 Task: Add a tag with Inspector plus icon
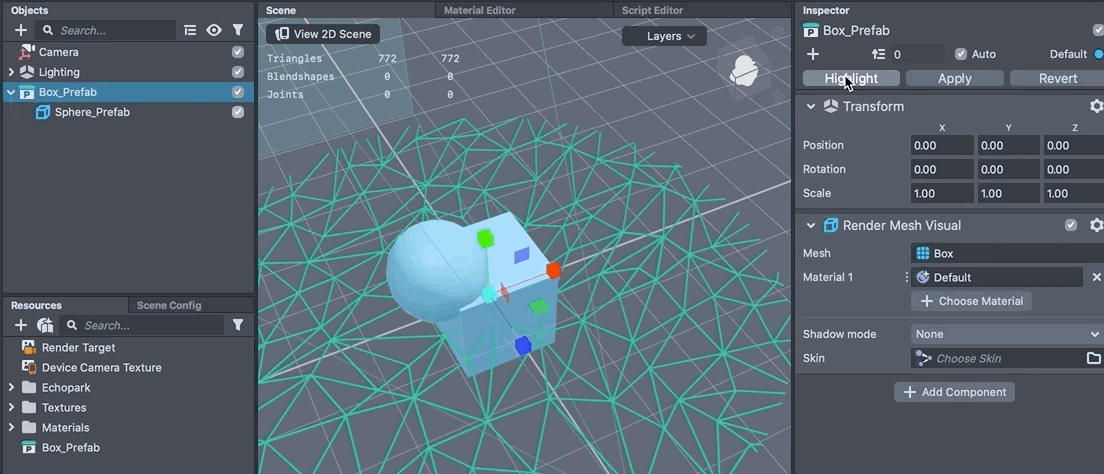[x=813, y=54]
